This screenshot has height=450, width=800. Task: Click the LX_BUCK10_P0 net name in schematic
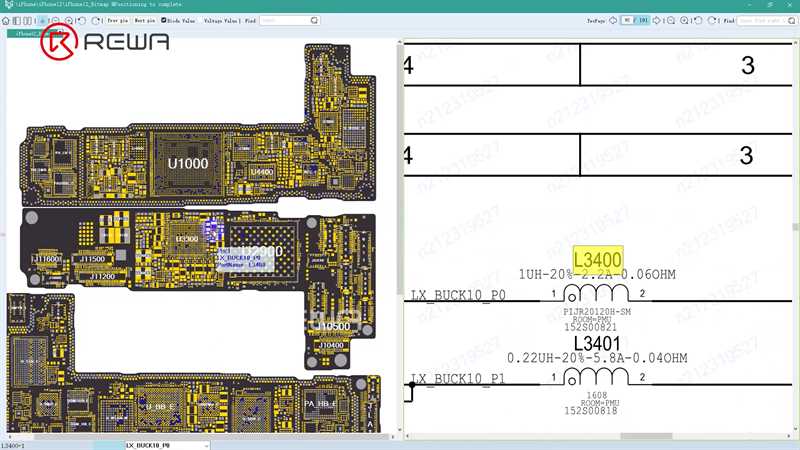(x=458, y=295)
